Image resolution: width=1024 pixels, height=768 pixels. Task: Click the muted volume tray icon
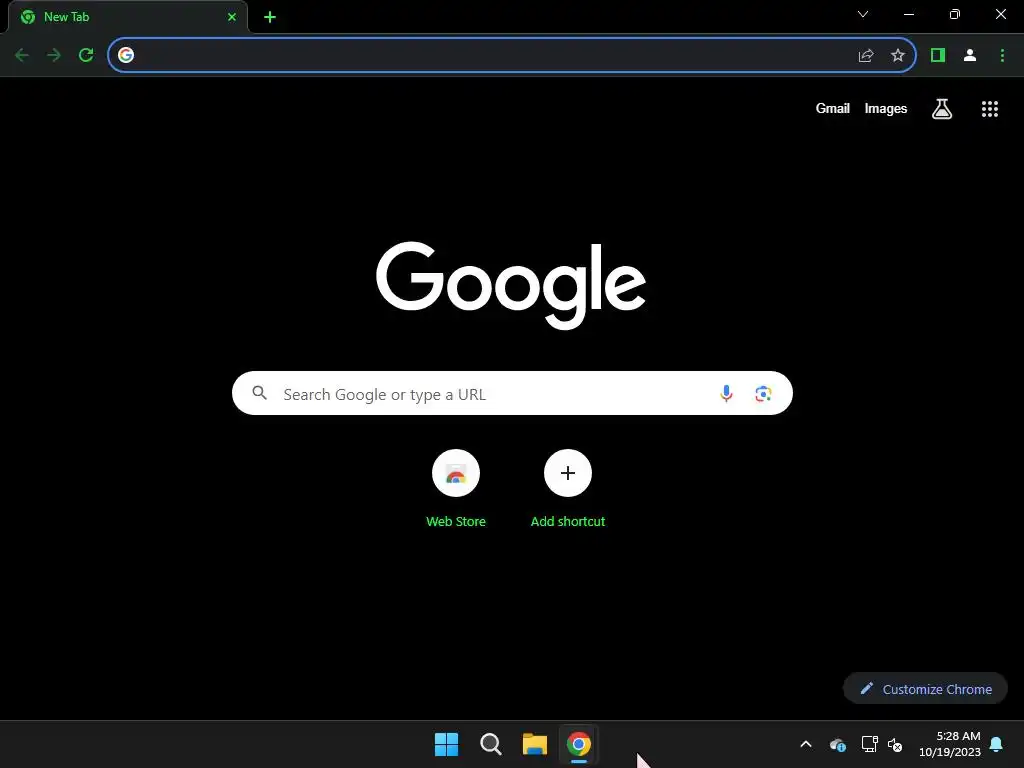tap(895, 744)
